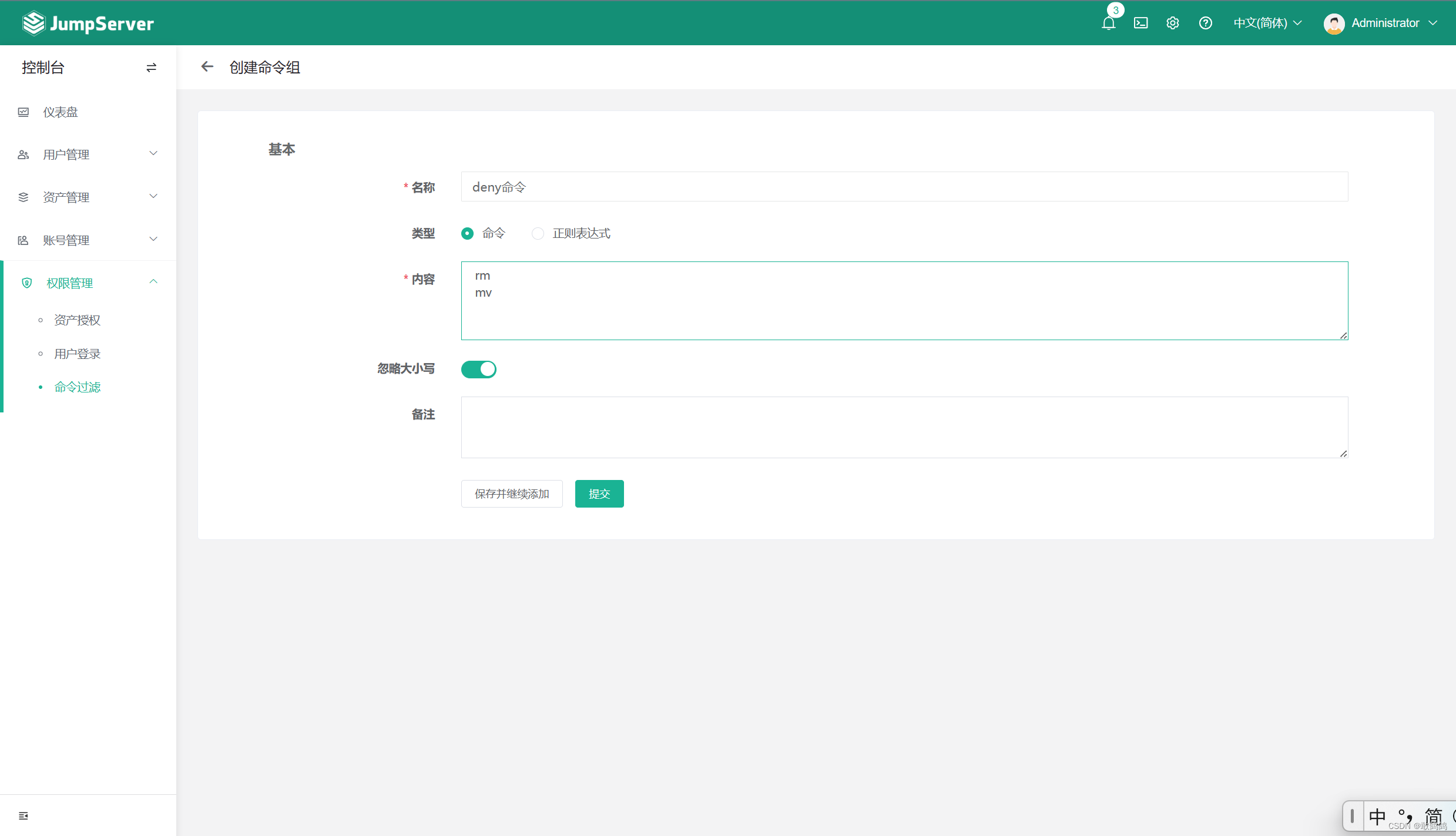
Task: Click the help question mark icon
Action: coord(1205,23)
